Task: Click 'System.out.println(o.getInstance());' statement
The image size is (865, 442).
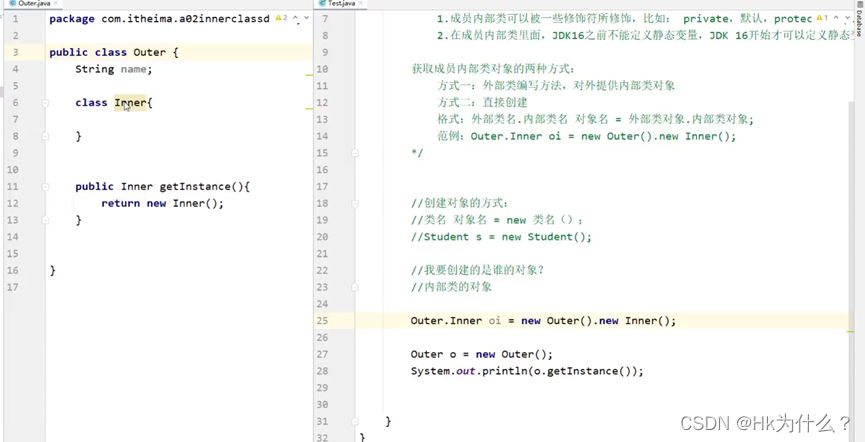Action: tap(527, 371)
